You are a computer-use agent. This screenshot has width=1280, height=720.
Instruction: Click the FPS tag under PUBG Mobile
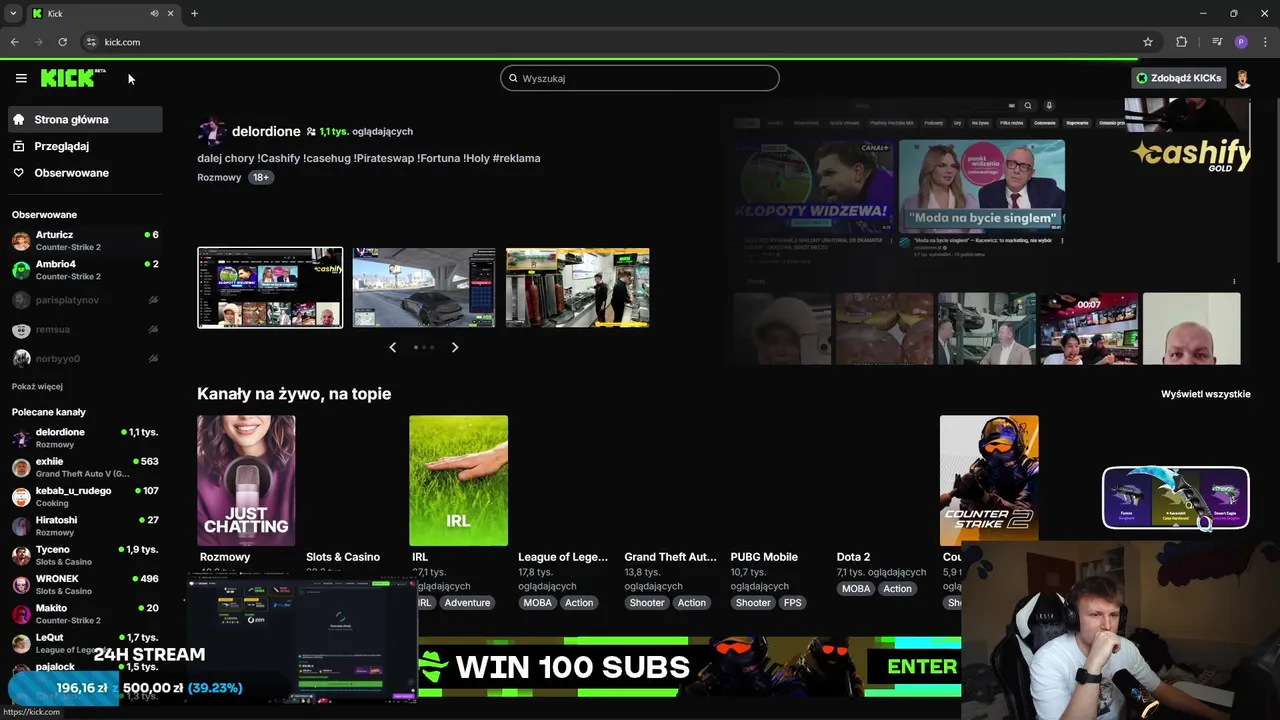pyautogui.click(x=793, y=603)
